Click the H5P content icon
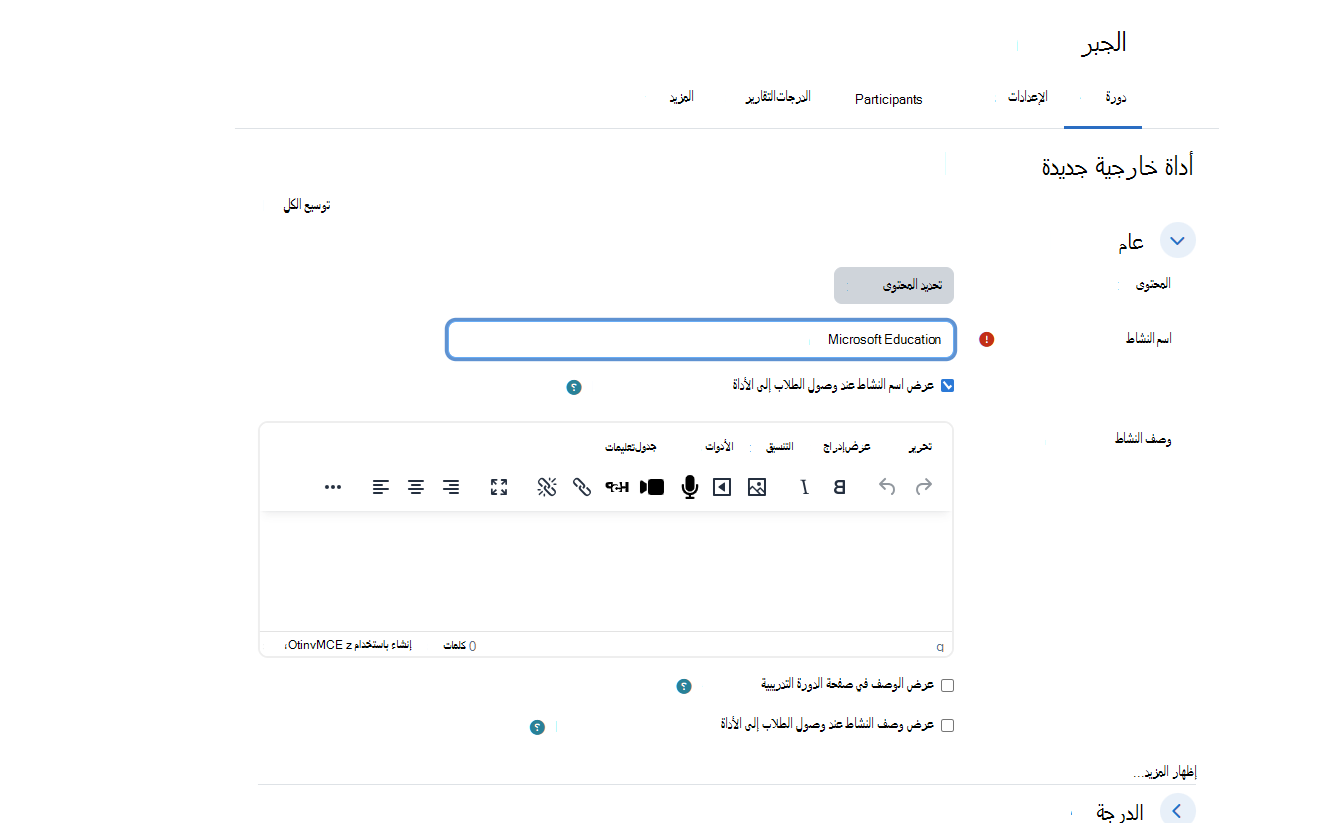This screenshot has width=1324, height=823. tap(616, 487)
